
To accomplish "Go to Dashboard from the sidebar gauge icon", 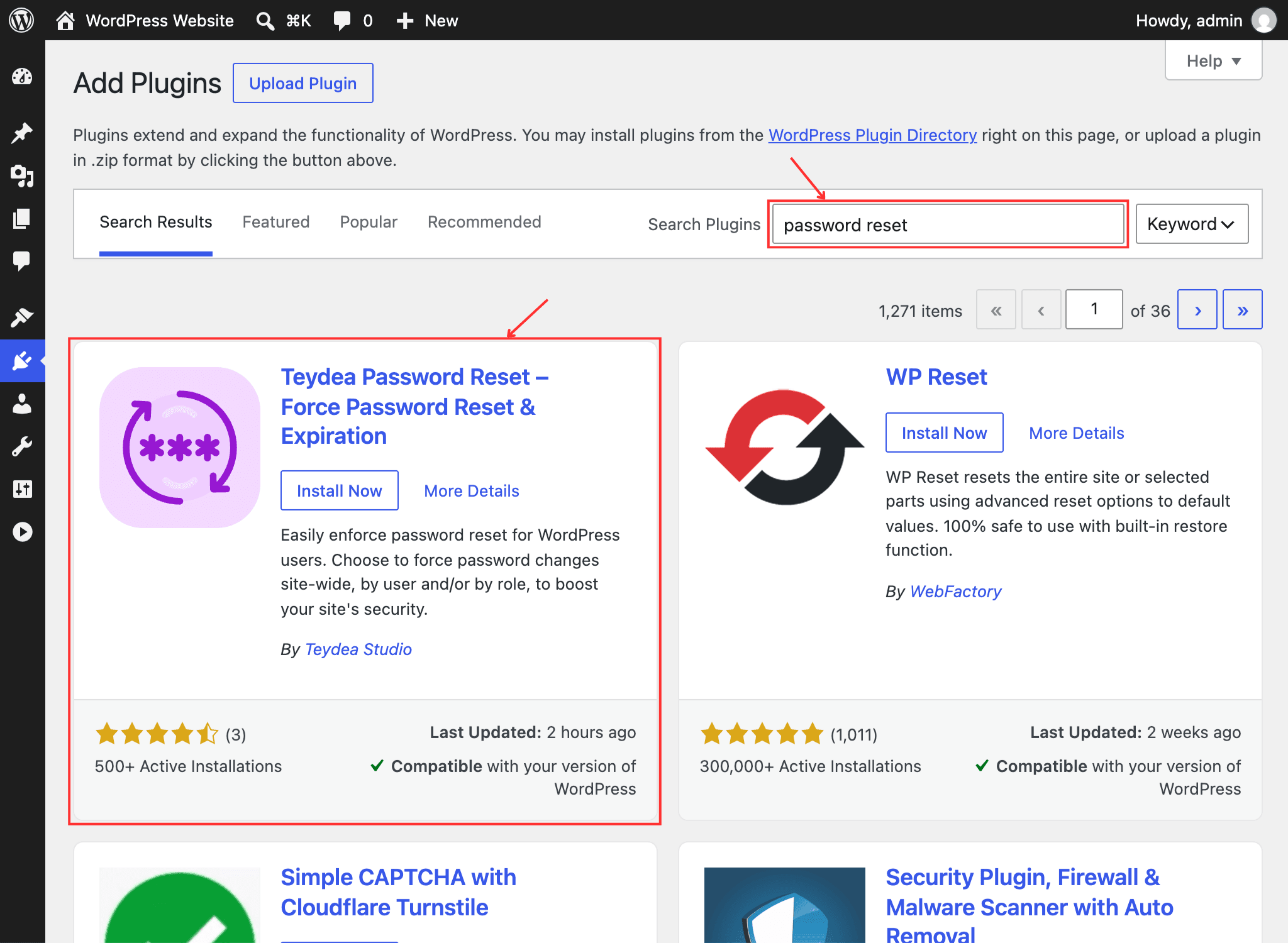I will point(22,77).
